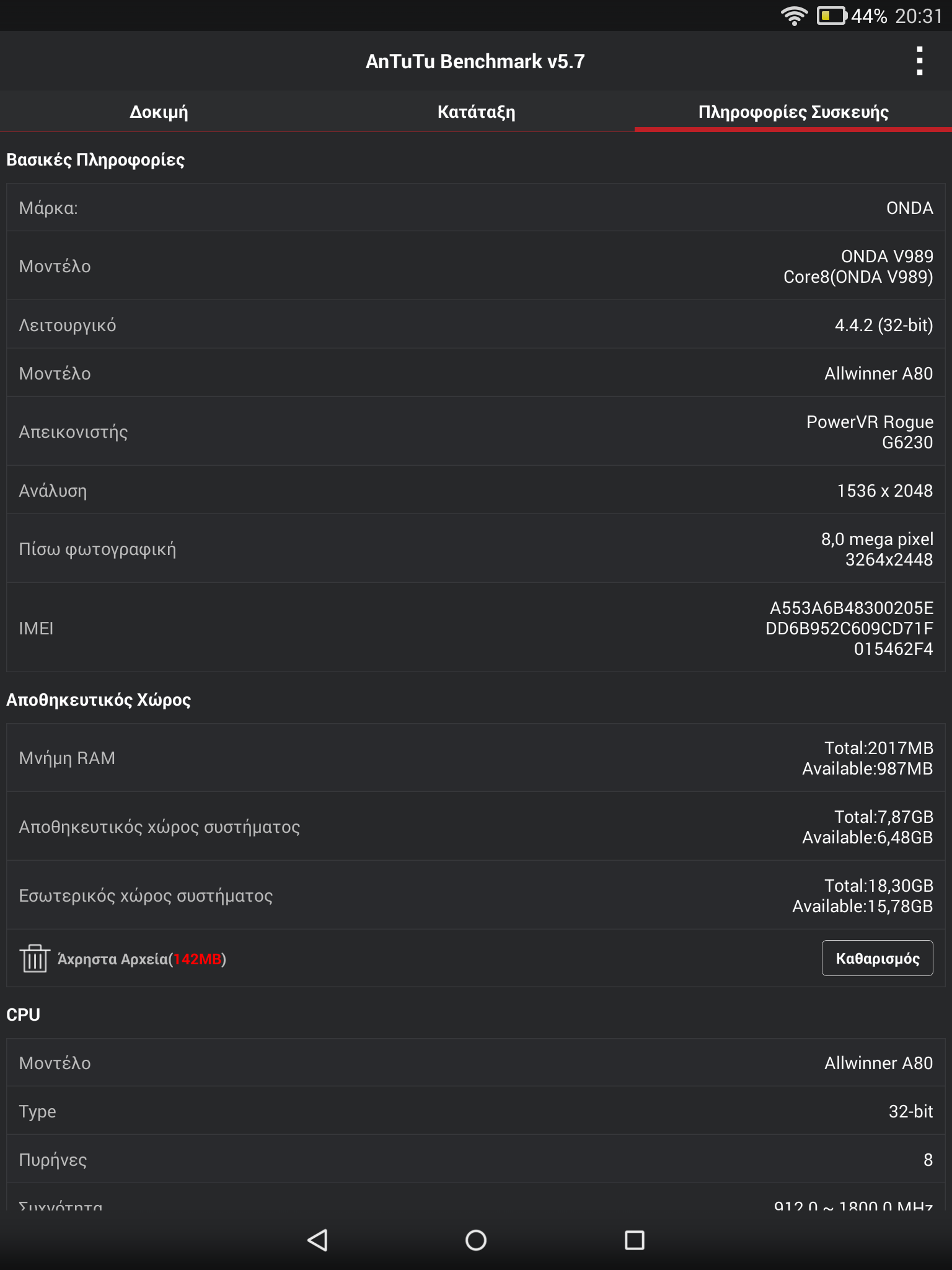Image resolution: width=952 pixels, height=1270 pixels.
Task: Tap the Ανάλυση 1536 x 2048 row
Action: (476, 491)
